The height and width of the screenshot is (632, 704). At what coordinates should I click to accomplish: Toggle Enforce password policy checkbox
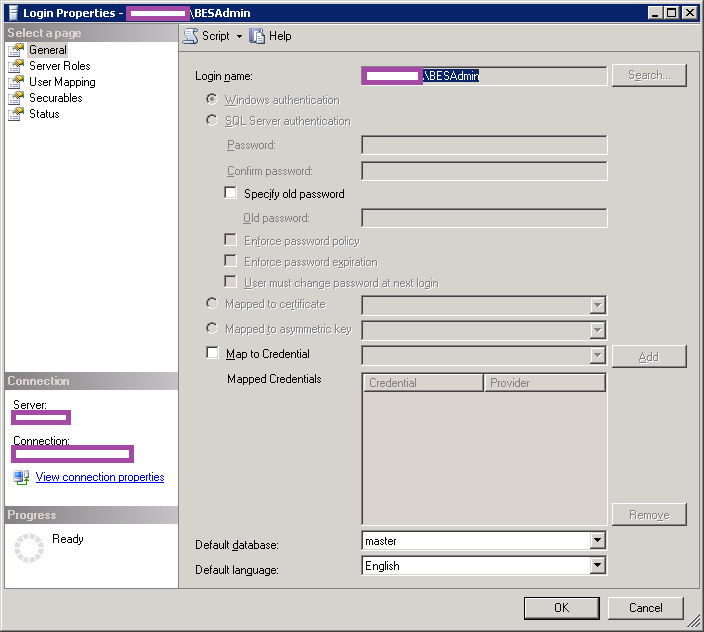pyautogui.click(x=230, y=240)
